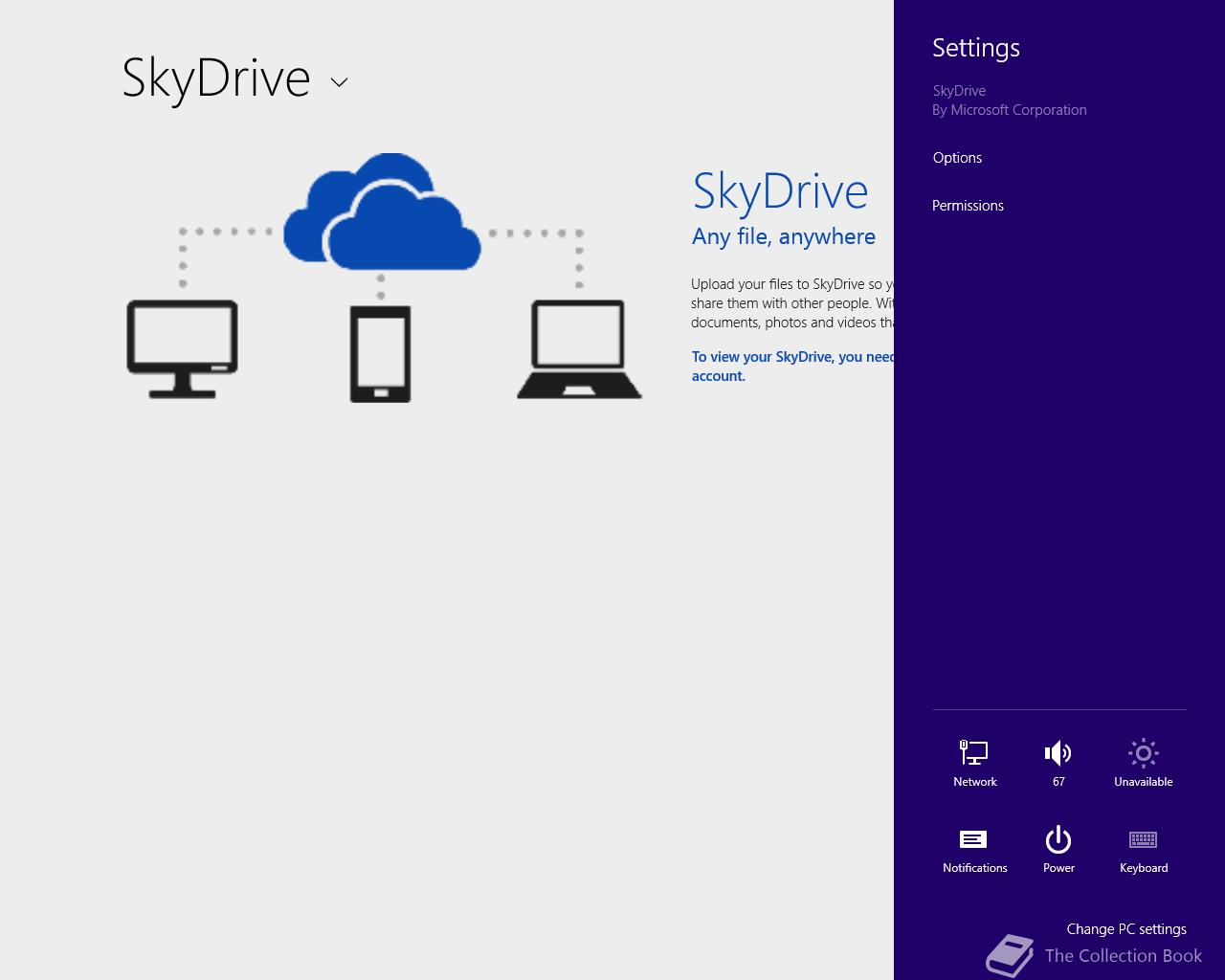Open Options in the Settings pane

pyautogui.click(x=957, y=158)
